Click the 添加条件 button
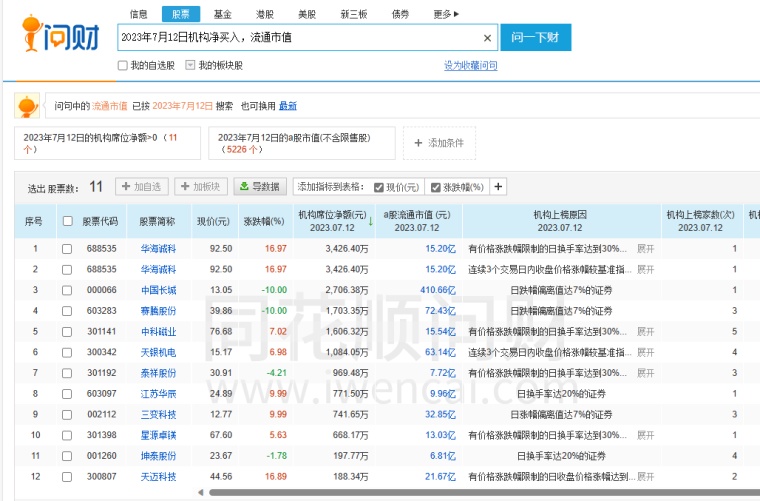Image resolution: width=760 pixels, height=501 pixels. (x=440, y=143)
